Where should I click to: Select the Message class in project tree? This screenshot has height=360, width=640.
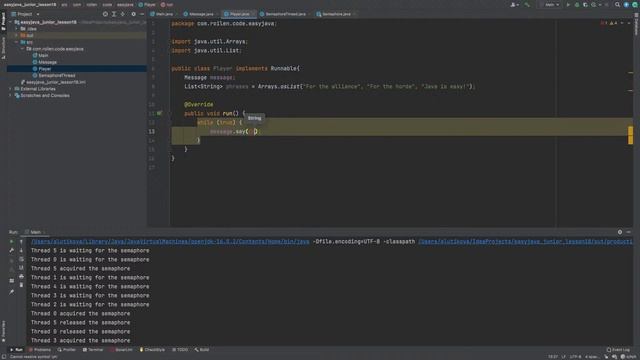47,62
